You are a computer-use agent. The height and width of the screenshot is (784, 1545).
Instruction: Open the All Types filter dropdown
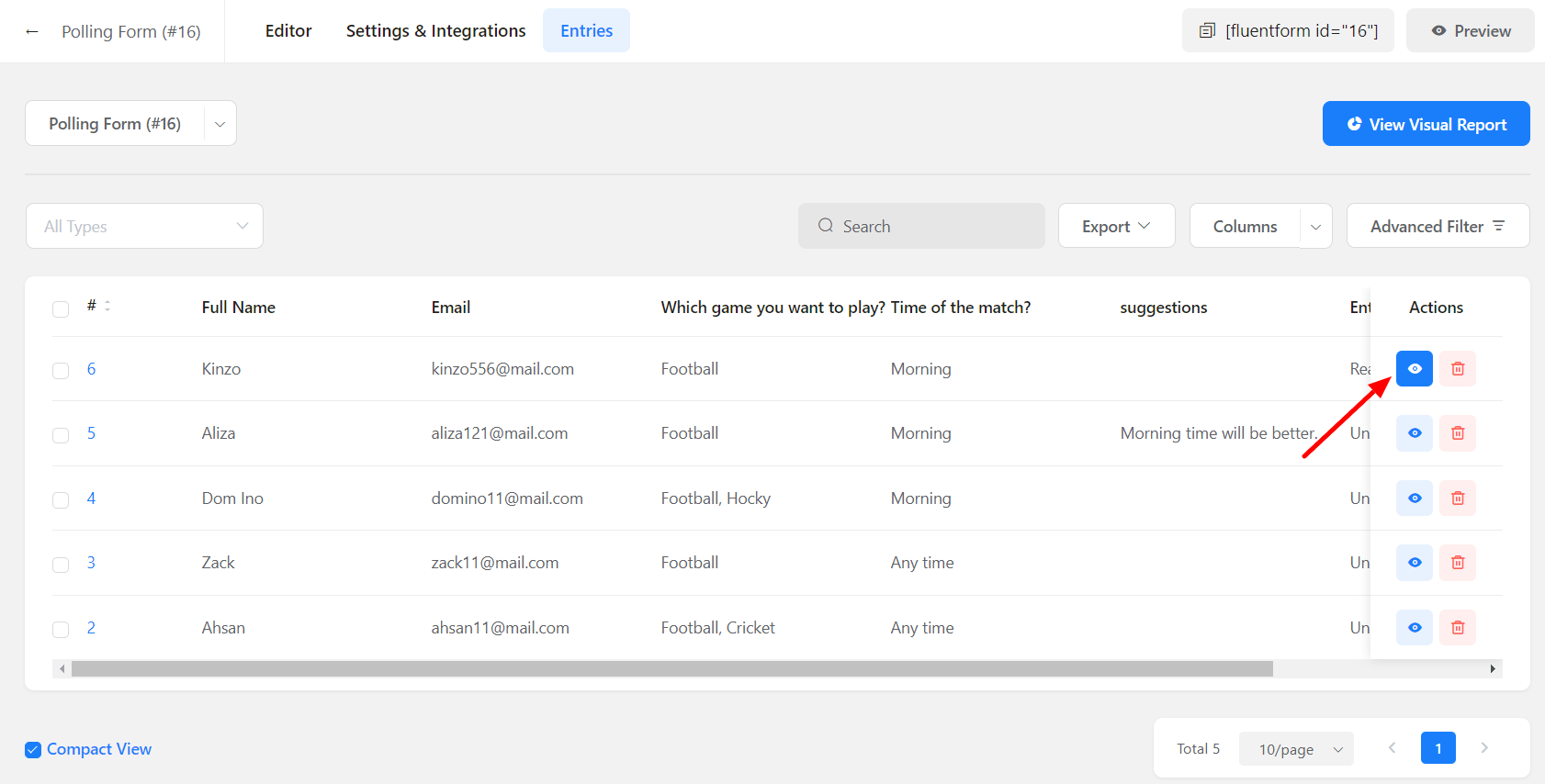pyautogui.click(x=144, y=226)
